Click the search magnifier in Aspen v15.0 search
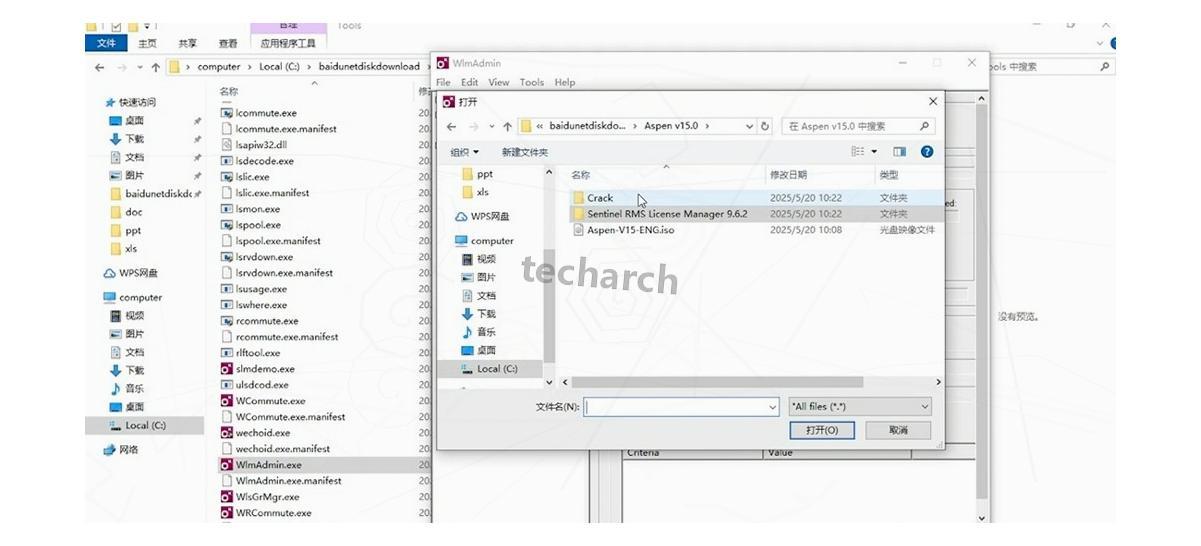The image size is (1201, 546). pyautogui.click(x=924, y=127)
